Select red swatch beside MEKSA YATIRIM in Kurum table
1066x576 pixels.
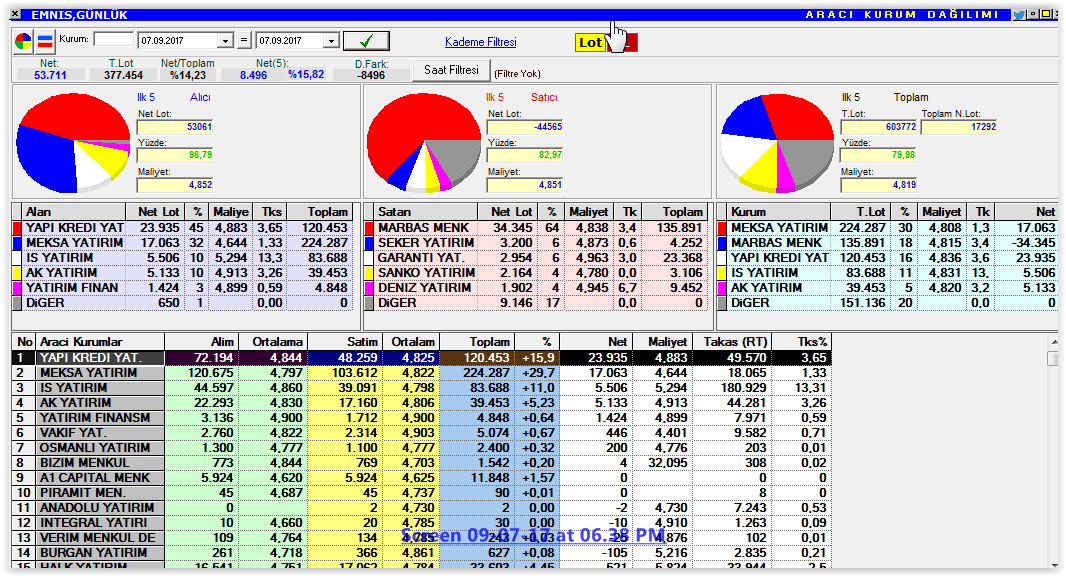(722, 228)
